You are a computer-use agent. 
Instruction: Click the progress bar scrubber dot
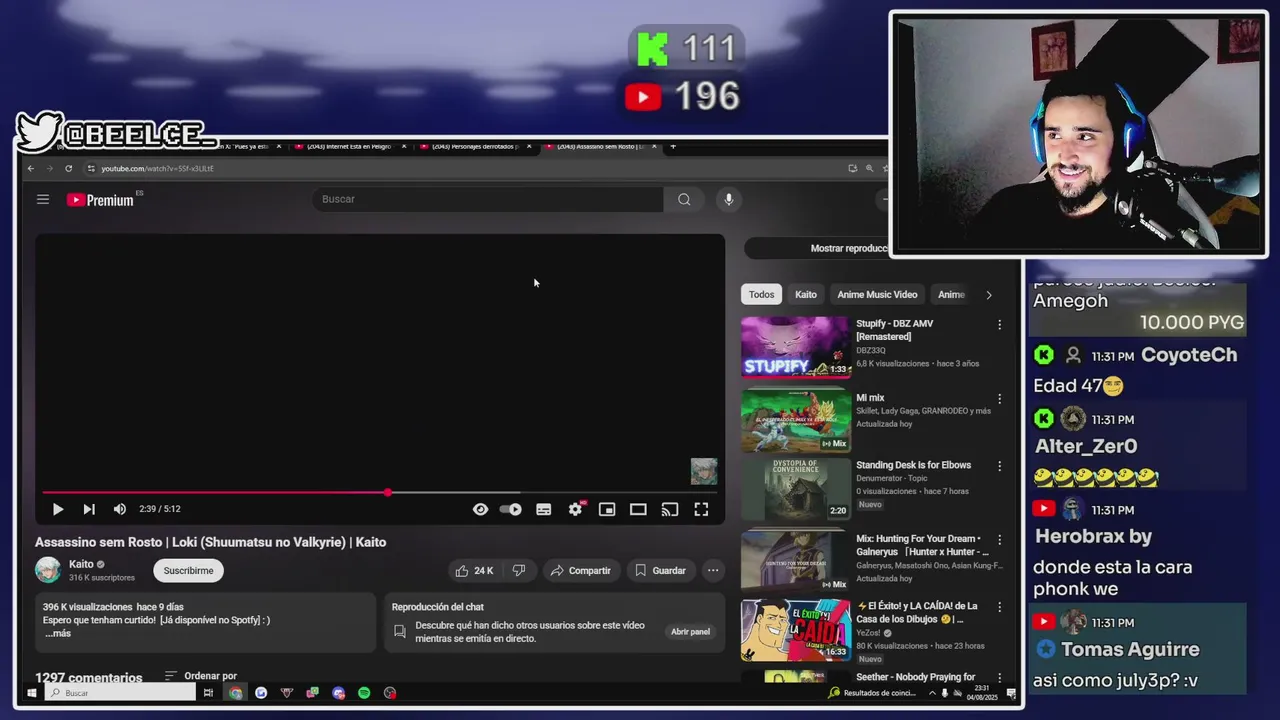[x=388, y=492]
